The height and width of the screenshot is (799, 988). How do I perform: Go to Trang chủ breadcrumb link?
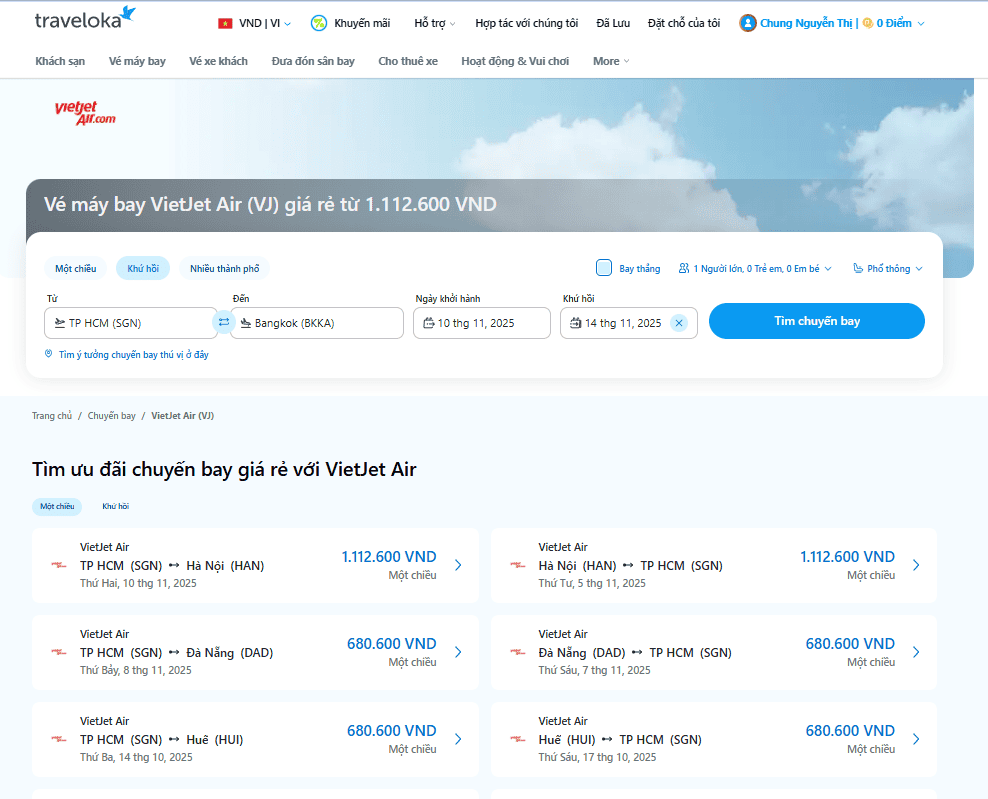(x=51, y=415)
